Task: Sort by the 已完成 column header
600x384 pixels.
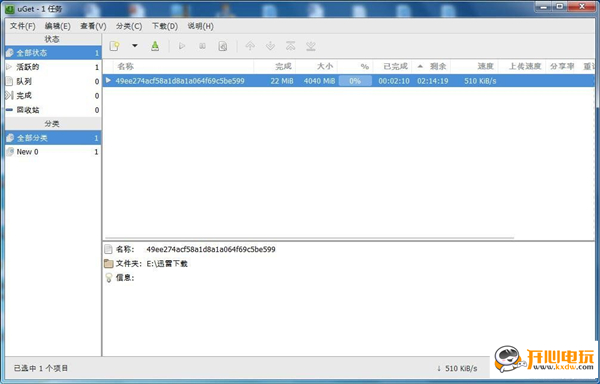Action: click(392, 66)
